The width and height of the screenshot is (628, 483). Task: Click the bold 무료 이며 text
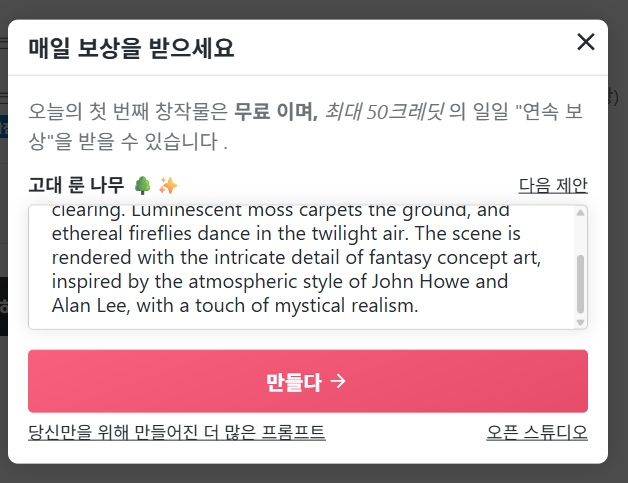(x=275, y=112)
